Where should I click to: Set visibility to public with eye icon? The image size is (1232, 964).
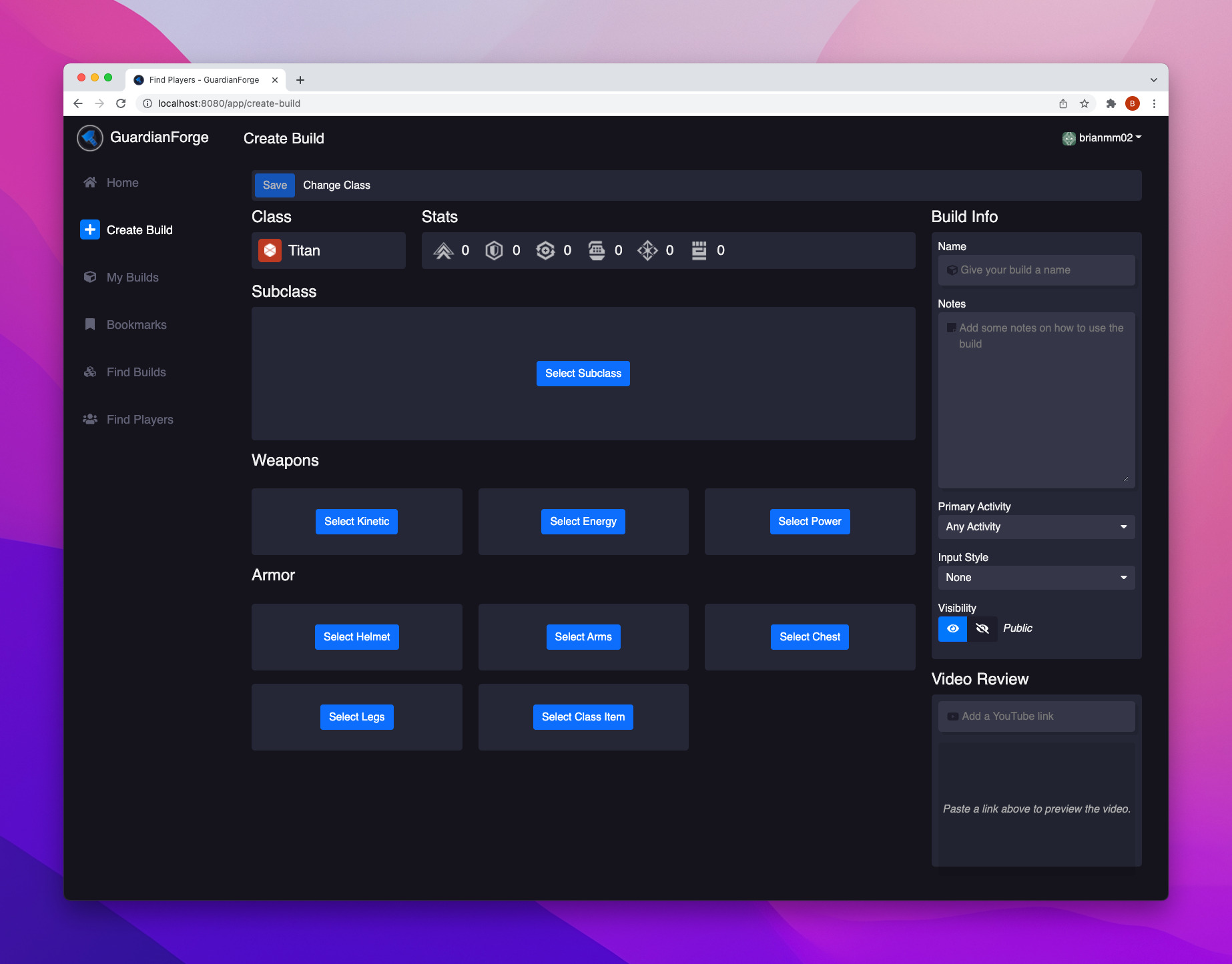[x=952, y=628]
